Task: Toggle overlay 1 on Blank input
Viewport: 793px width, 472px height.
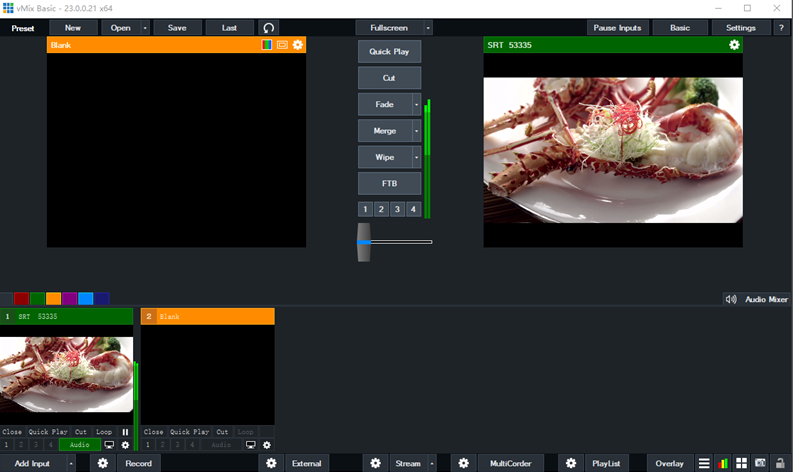Action: [148, 445]
